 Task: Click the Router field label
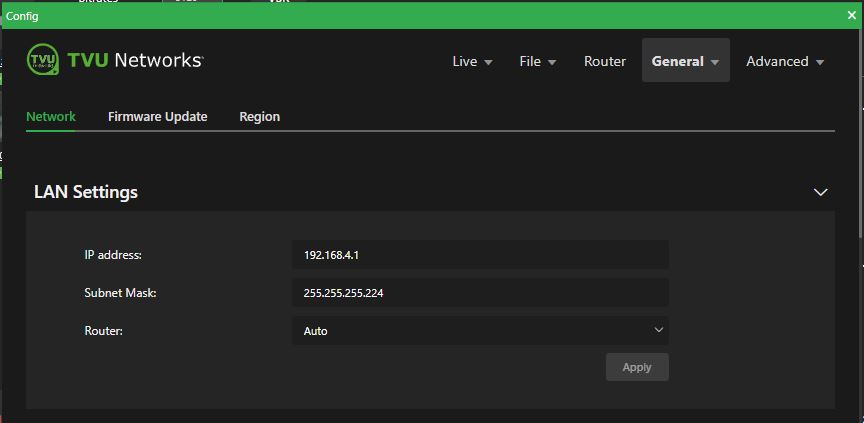103,331
